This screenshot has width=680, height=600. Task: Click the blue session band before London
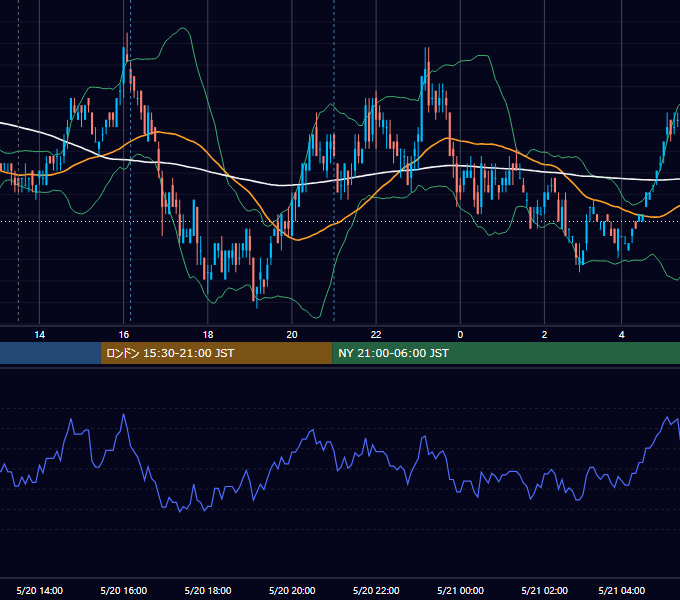50,353
